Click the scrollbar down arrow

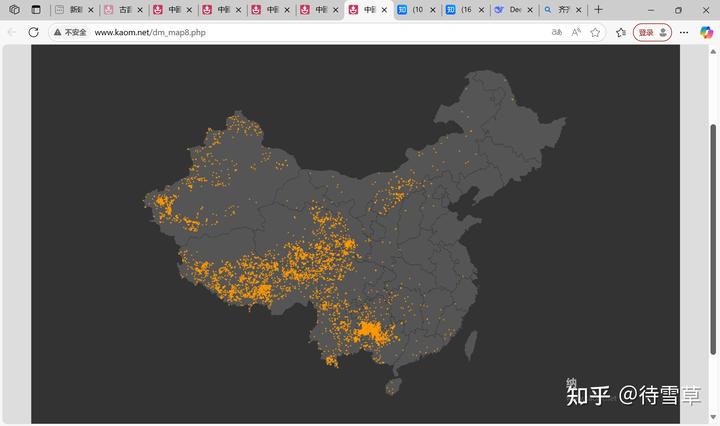713,417
